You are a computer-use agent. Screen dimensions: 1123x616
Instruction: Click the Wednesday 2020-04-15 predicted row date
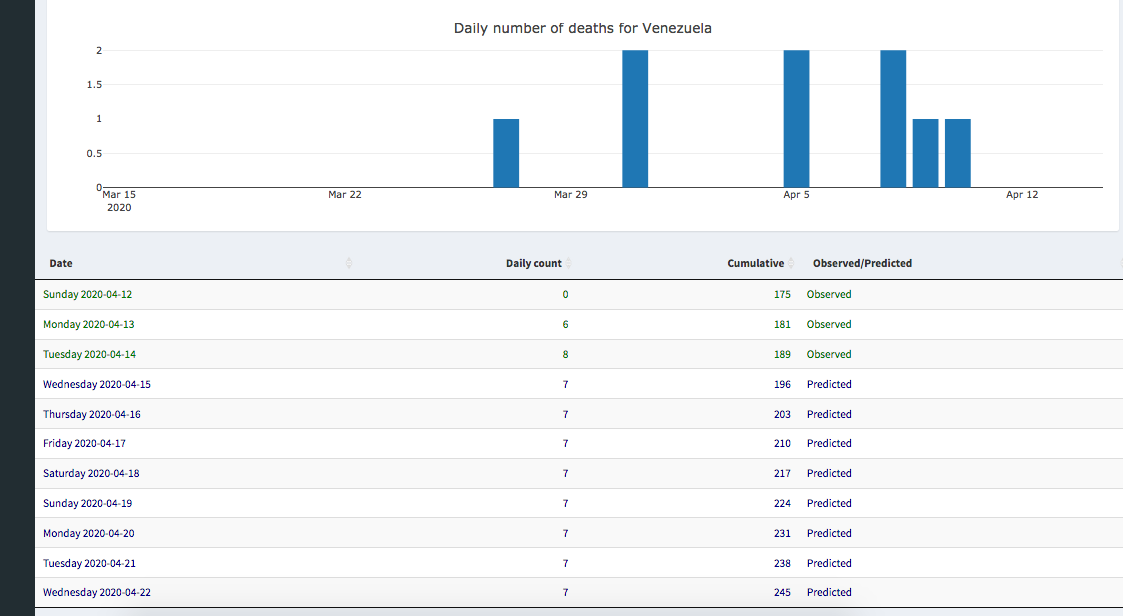pyautogui.click(x=97, y=384)
